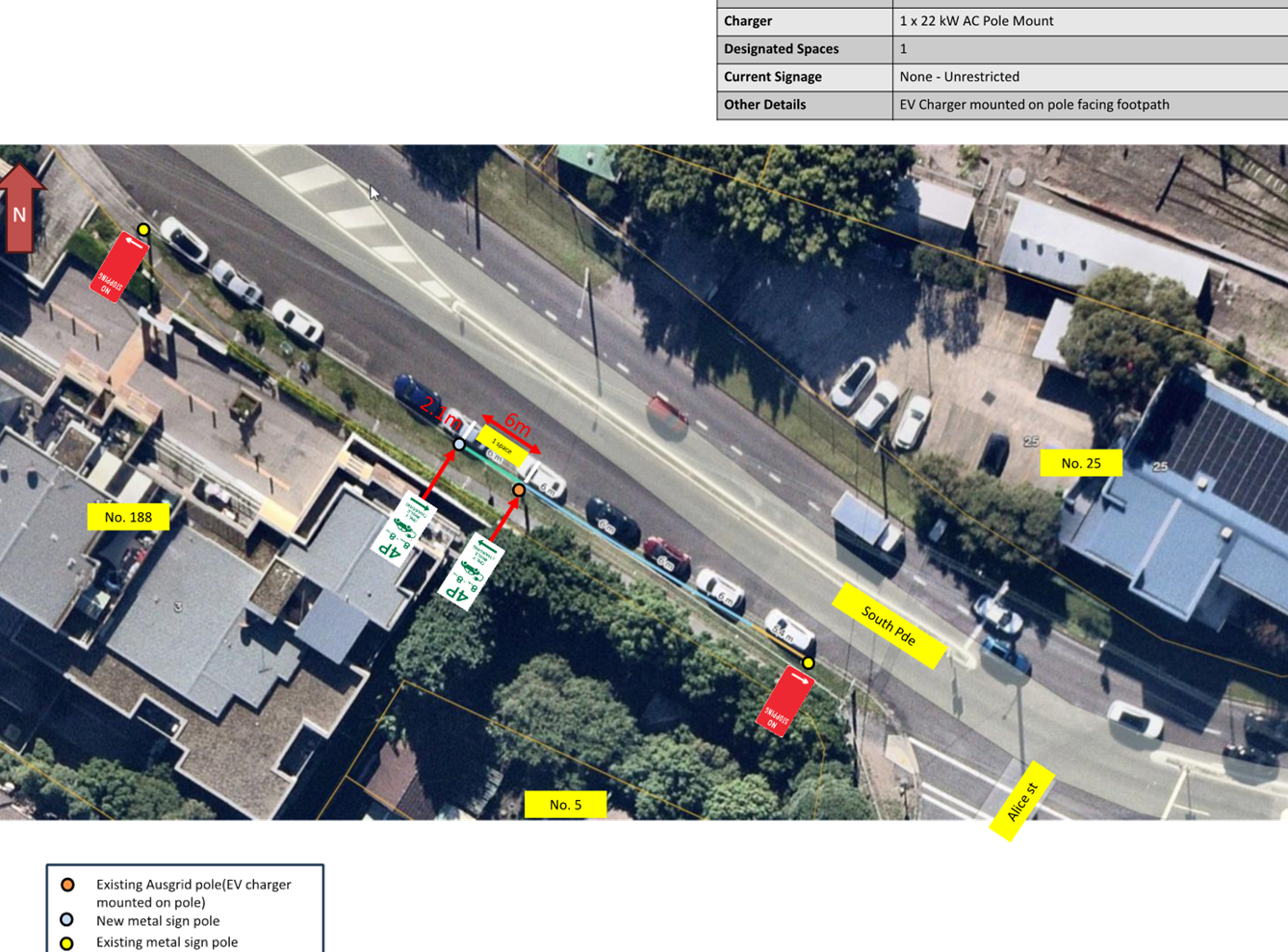
Task: Click the yellow circle in the legend
Action: click(x=66, y=942)
